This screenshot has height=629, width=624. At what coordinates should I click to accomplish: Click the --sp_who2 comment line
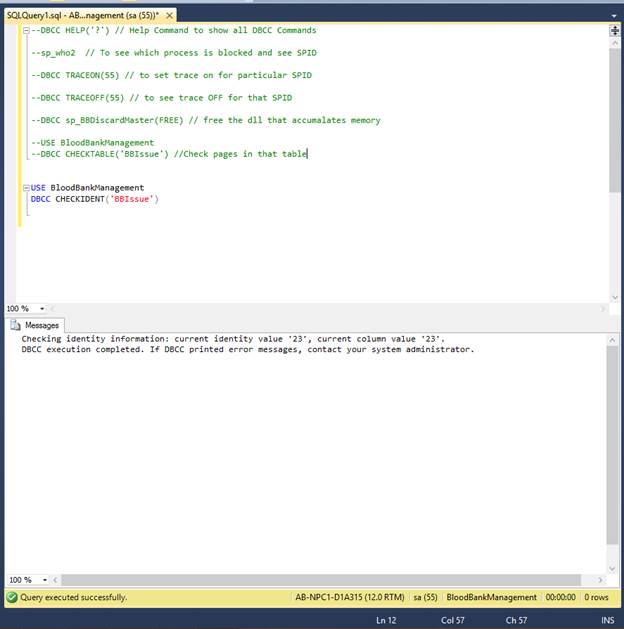[x=174, y=53]
